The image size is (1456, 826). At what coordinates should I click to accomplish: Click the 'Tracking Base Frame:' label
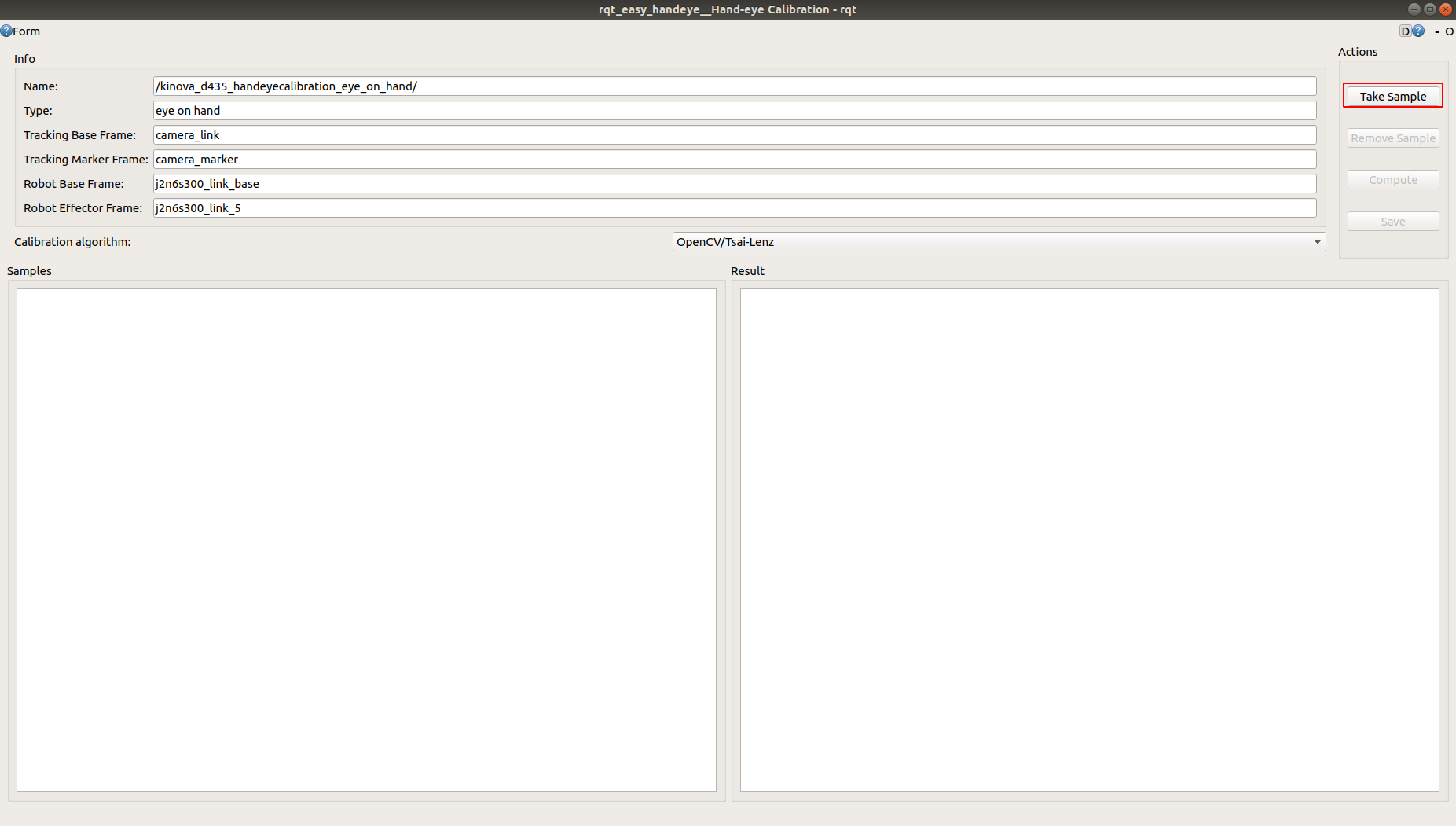pos(79,135)
